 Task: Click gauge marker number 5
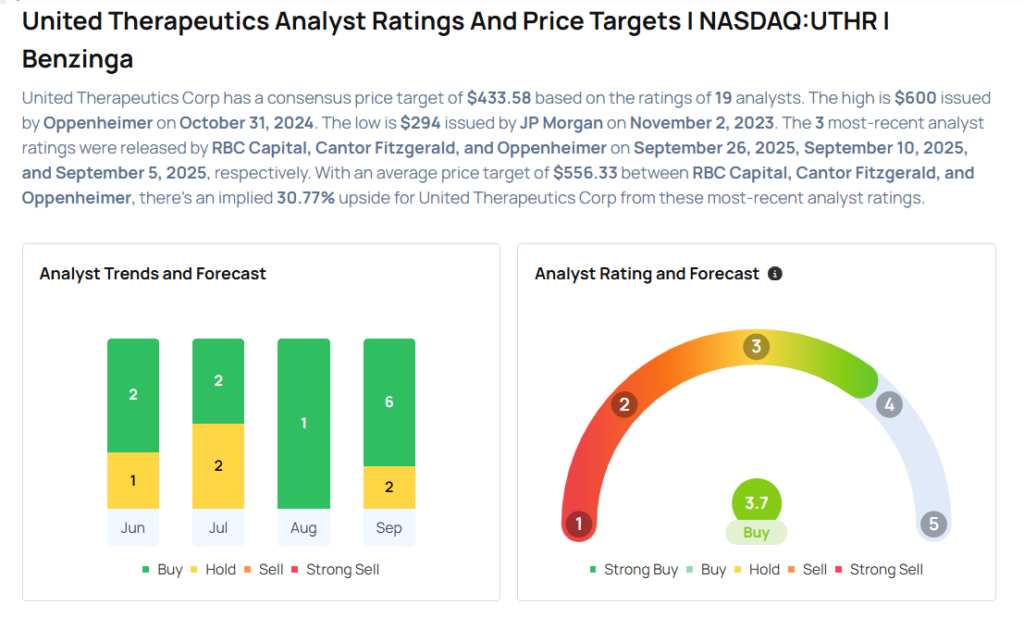[x=933, y=523]
